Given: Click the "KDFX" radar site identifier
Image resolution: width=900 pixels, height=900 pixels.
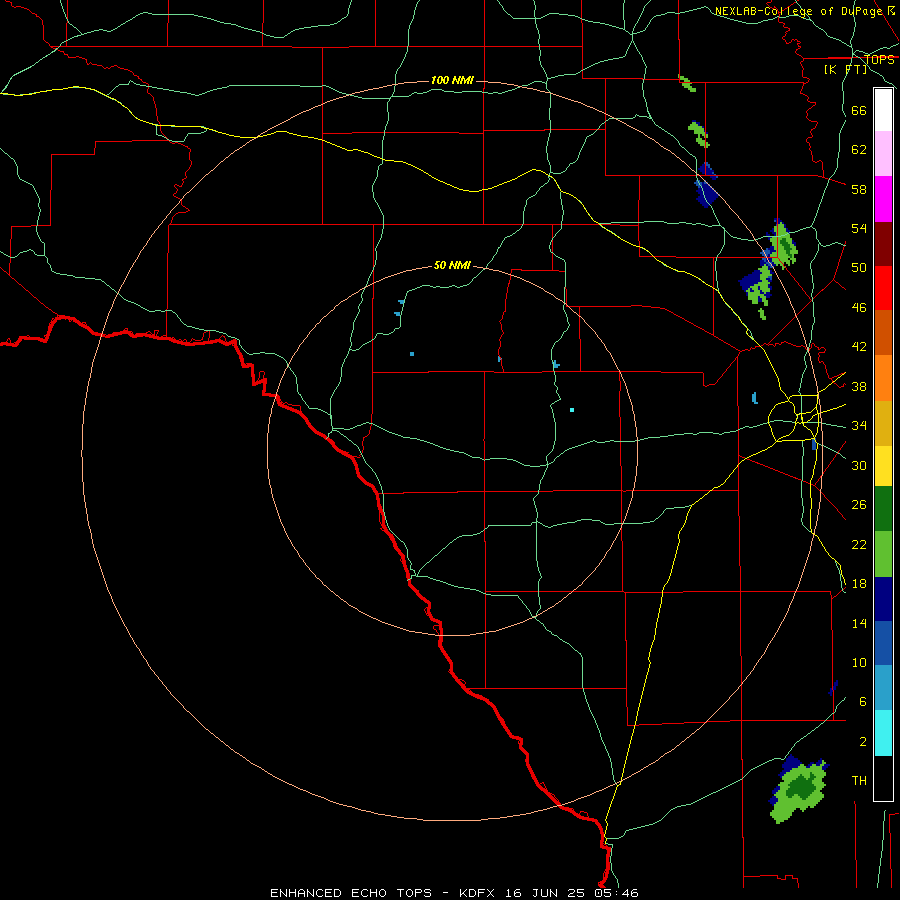Looking at the screenshot, I should coord(479,893).
